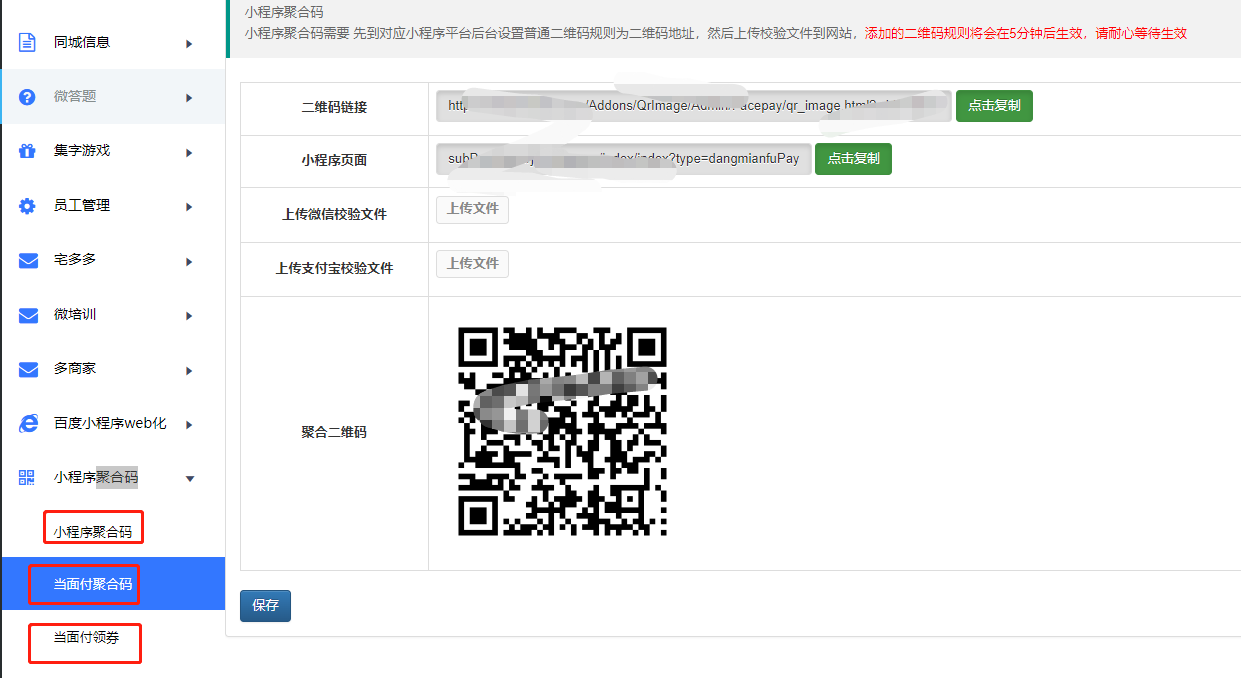Upload the 微信校验文件 via 上传文件

[472, 210]
